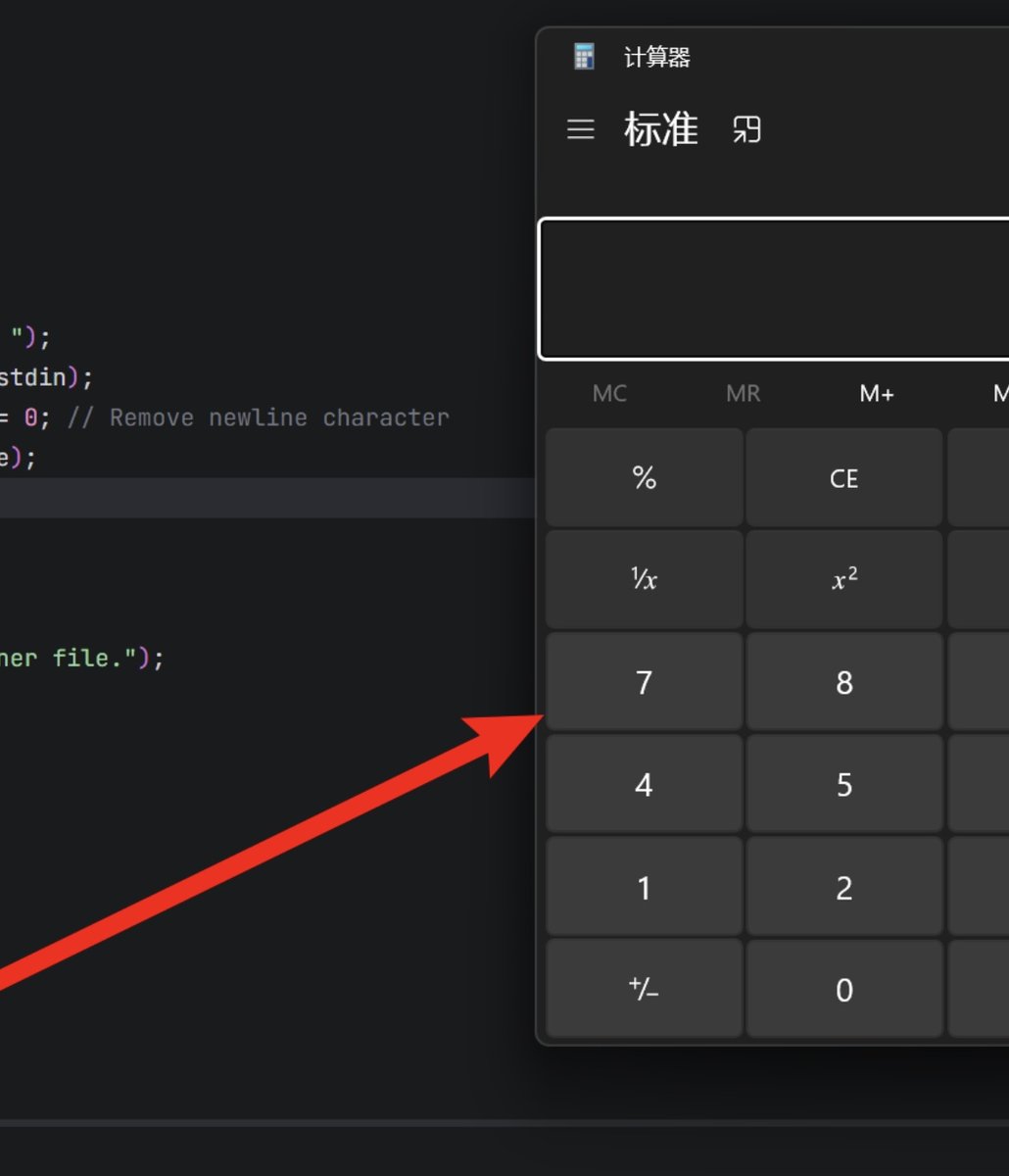Tap digit 8 on calculator

tap(844, 682)
